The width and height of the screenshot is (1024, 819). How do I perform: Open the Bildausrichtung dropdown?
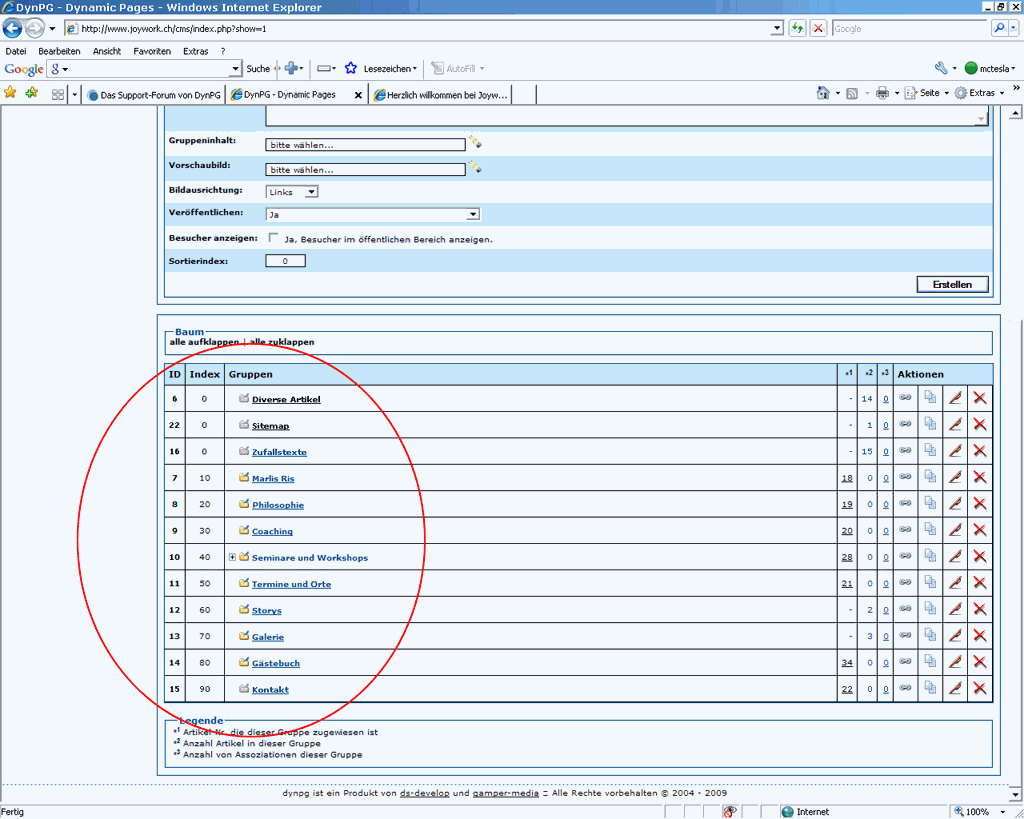[291, 192]
